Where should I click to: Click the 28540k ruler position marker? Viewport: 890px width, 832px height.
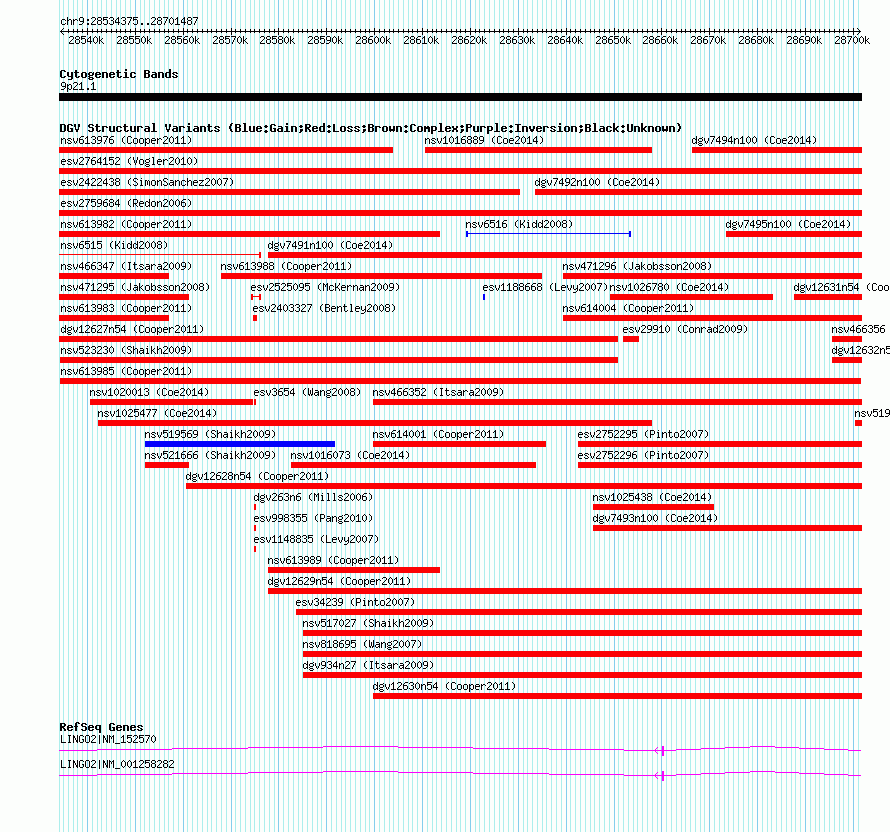86,40
